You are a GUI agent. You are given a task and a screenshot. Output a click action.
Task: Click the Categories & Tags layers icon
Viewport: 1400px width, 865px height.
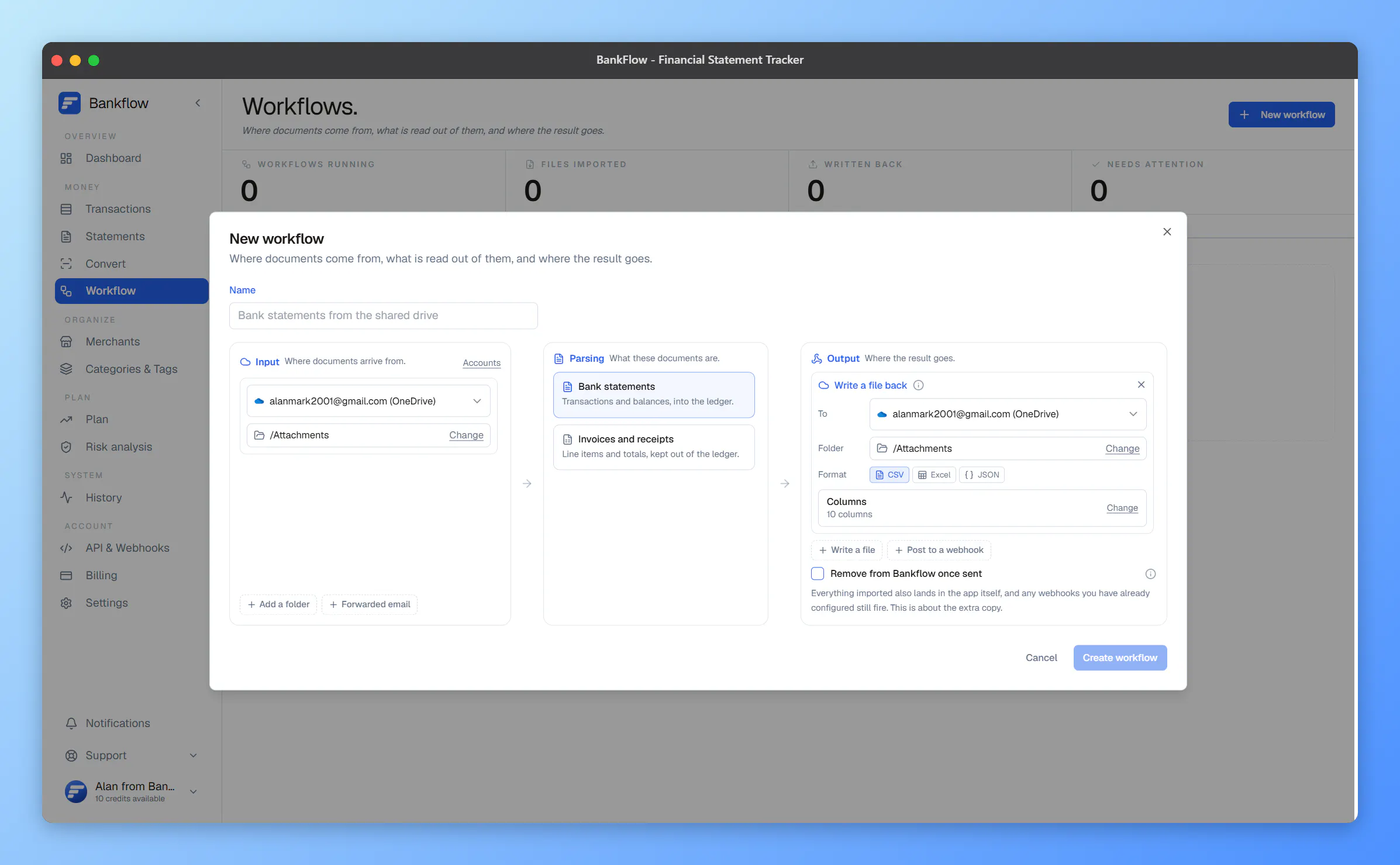66,369
